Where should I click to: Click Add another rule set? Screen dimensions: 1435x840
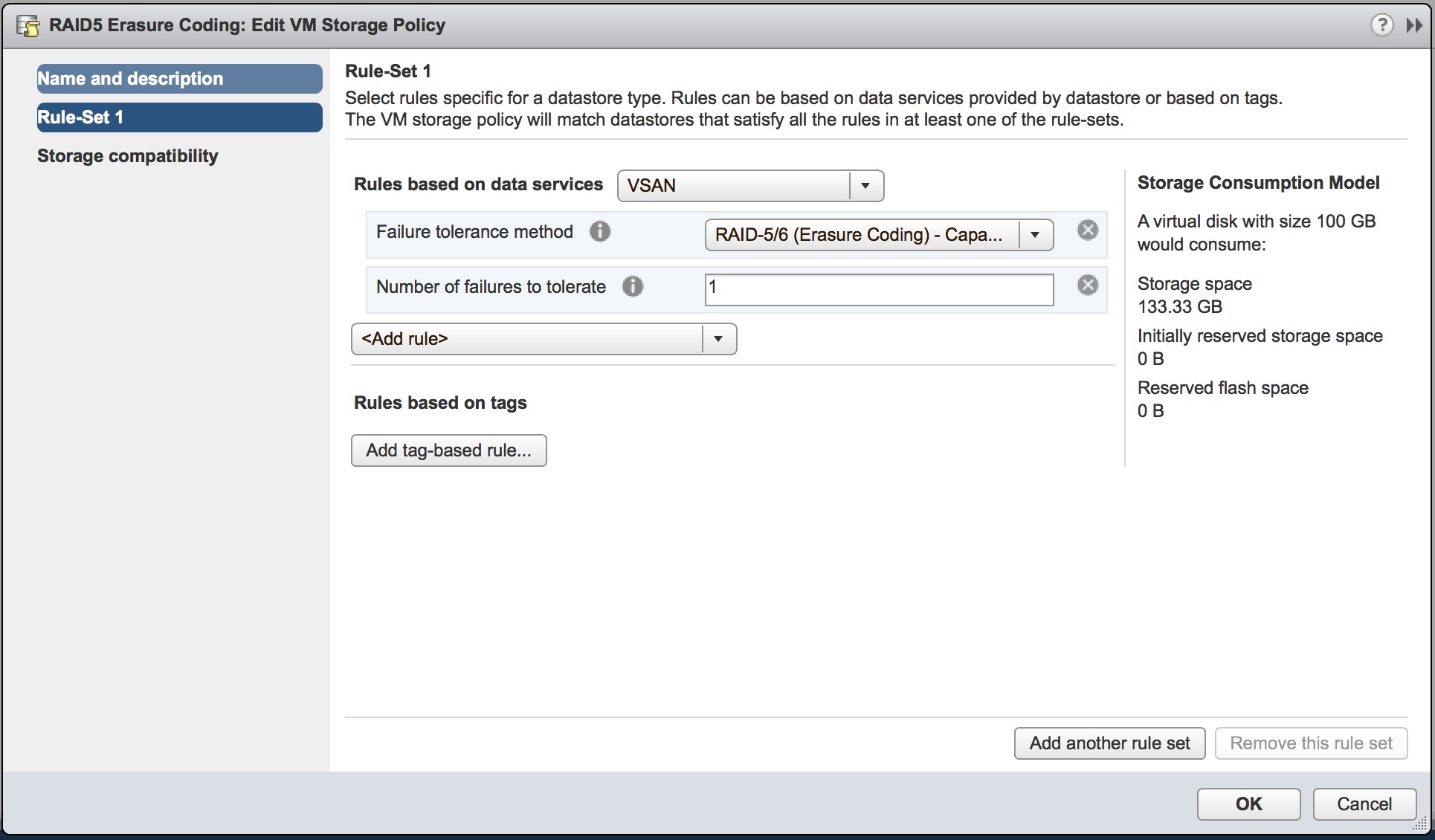coord(1109,743)
